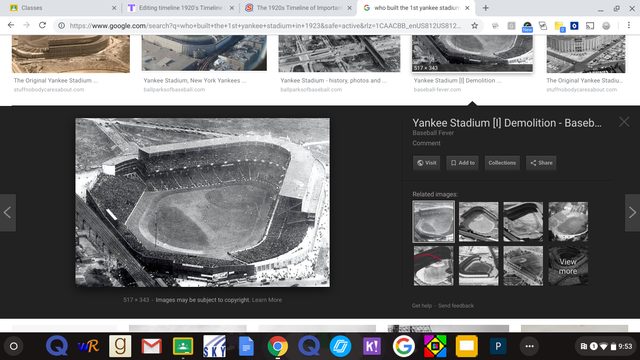The height and width of the screenshot is (360, 640).
Task: Click Send feedback link
Action: pyautogui.click(x=456, y=306)
